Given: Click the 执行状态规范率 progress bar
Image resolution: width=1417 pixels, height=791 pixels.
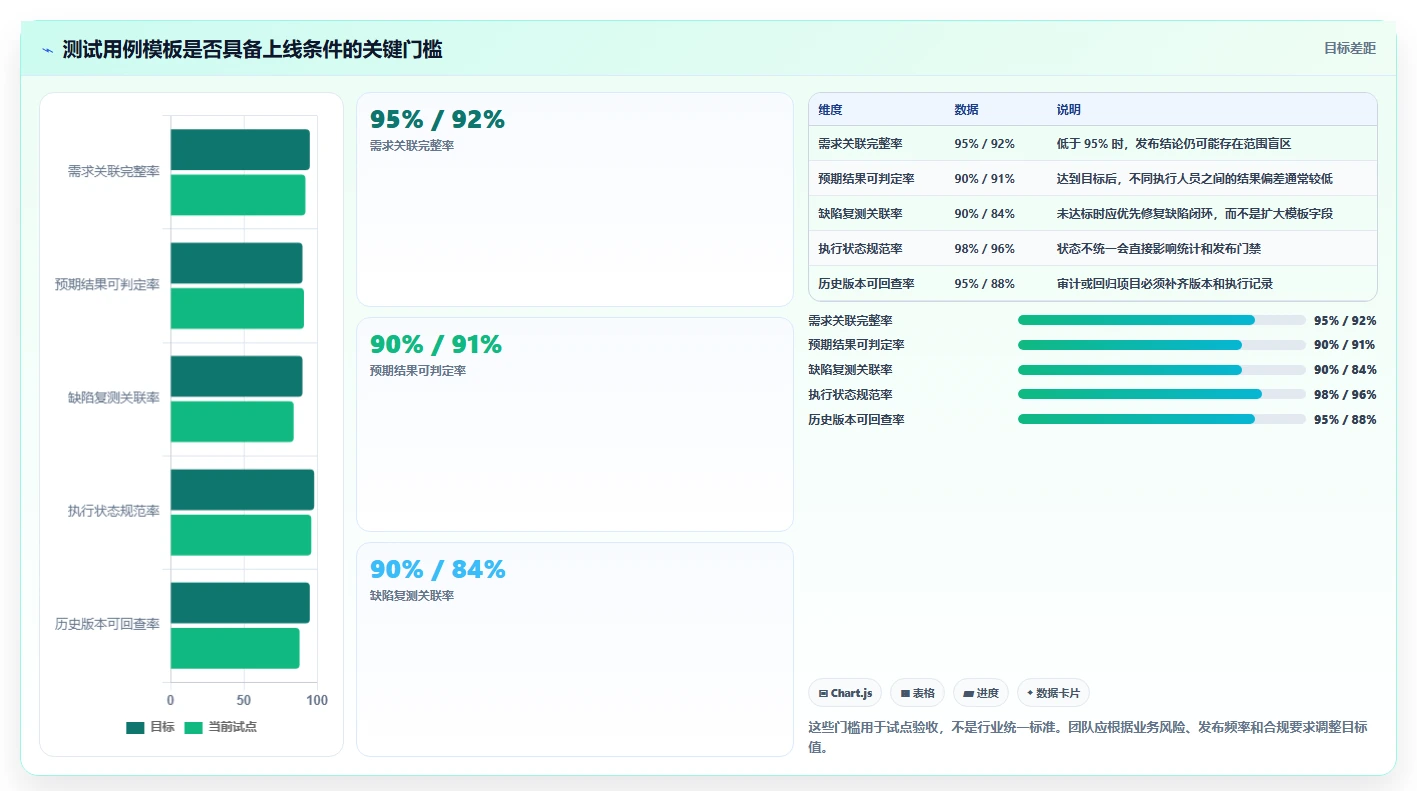Looking at the screenshot, I should [1162, 394].
